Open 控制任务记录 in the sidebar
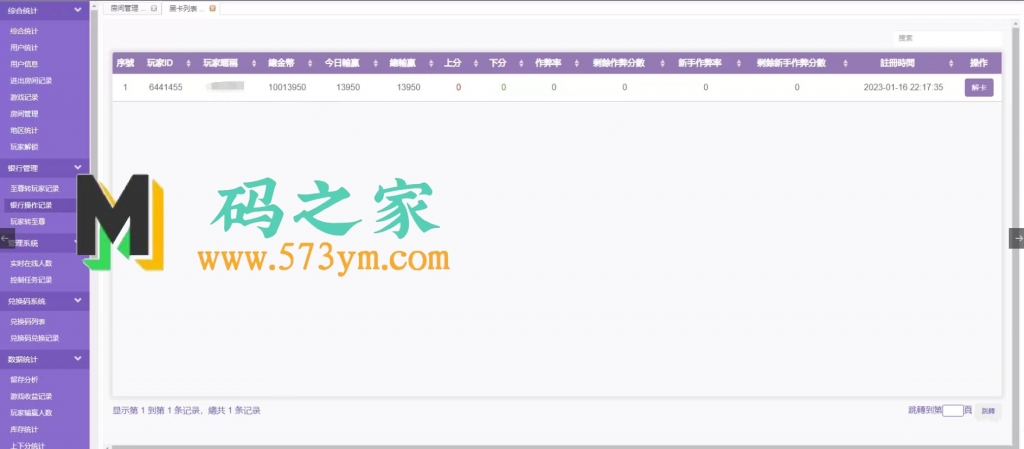Viewport: 1024px width, 449px height. [31, 280]
